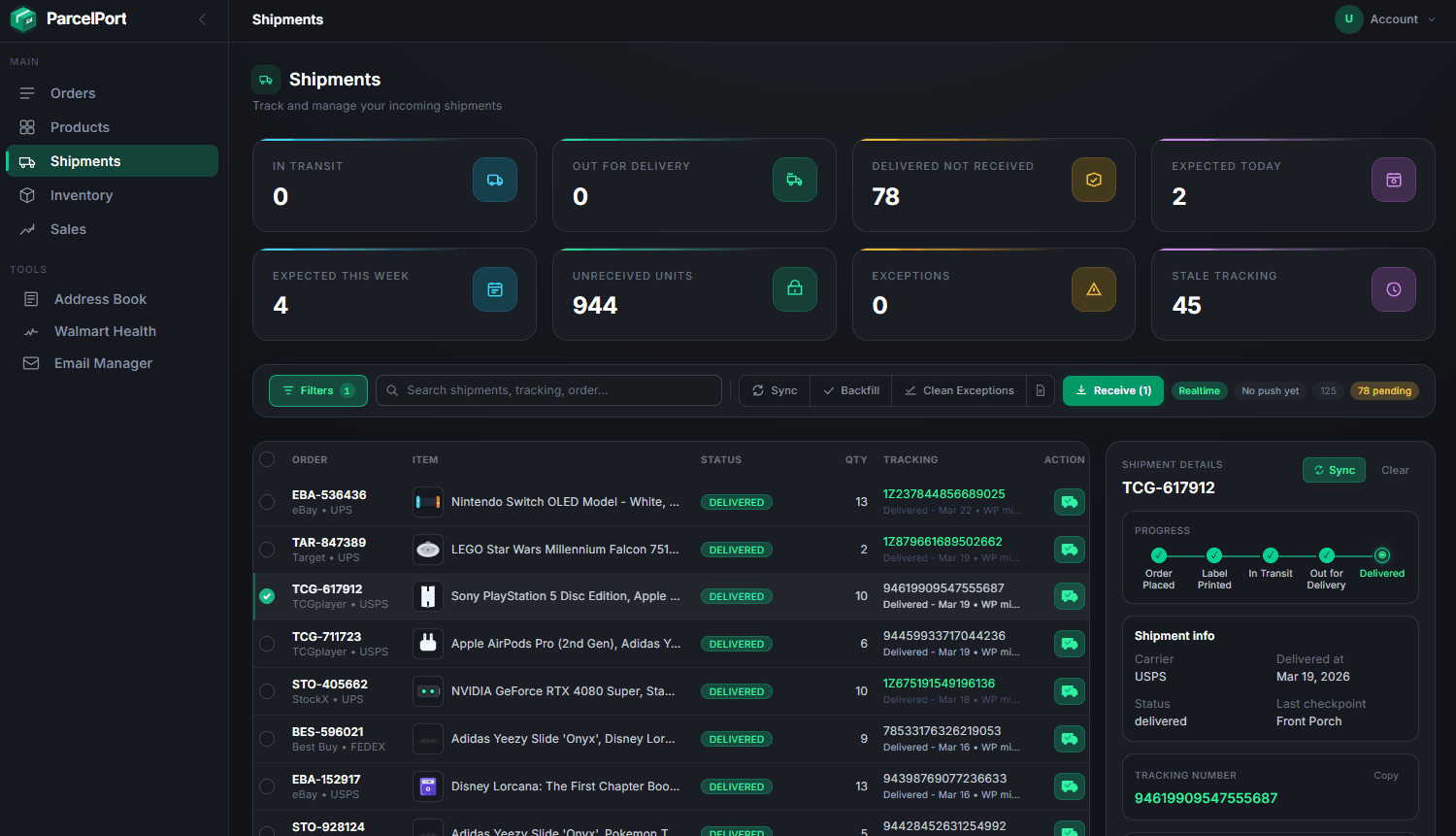The width and height of the screenshot is (1456, 836).
Task: Open the Filters panel
Action: (317, 390)
